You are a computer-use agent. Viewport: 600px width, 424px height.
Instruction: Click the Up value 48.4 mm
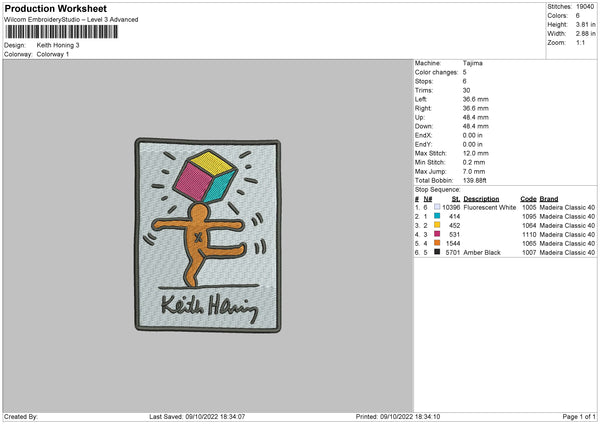pyautogui.click(x=476, y=117)
